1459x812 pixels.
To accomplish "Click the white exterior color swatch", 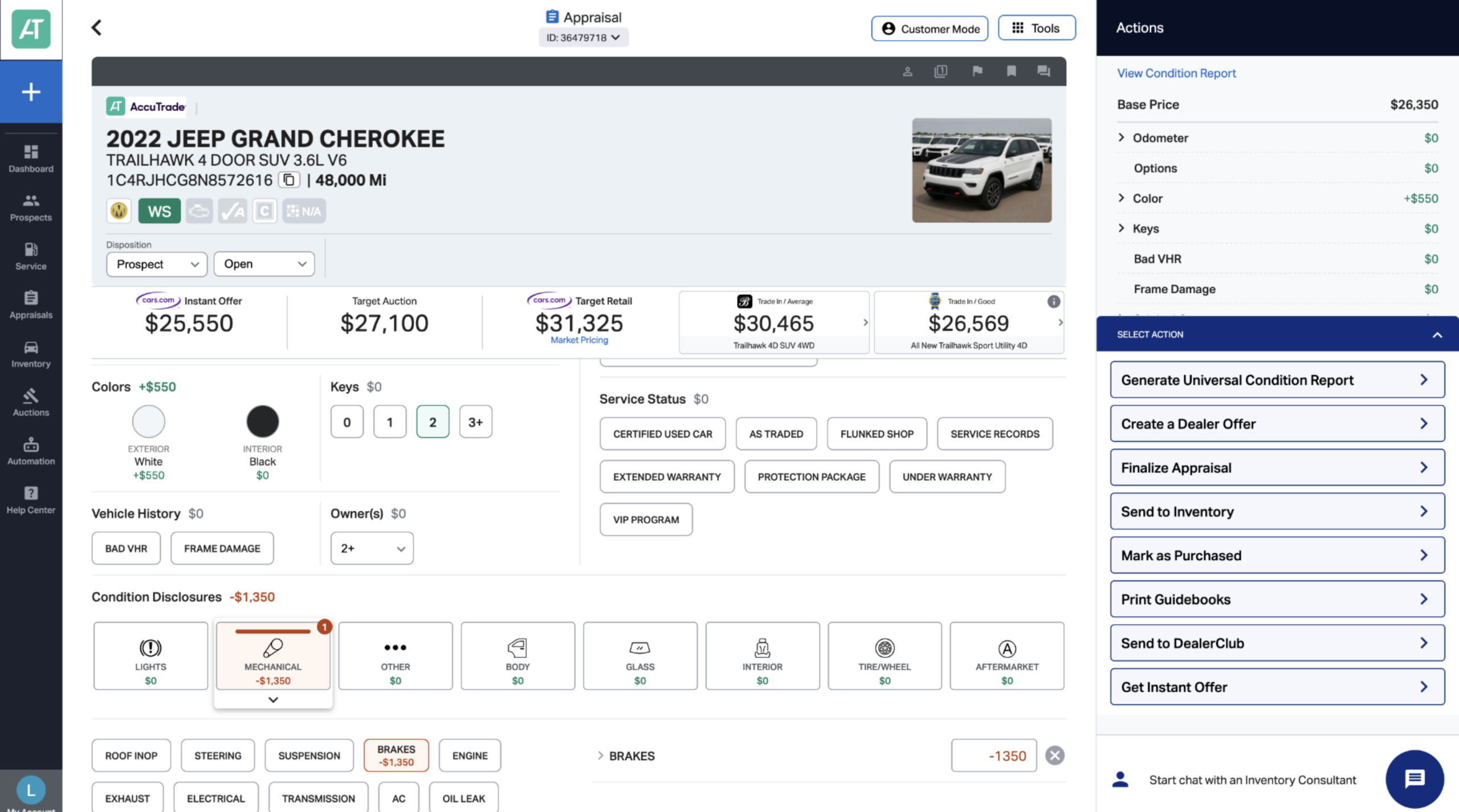I will [148, 422].
